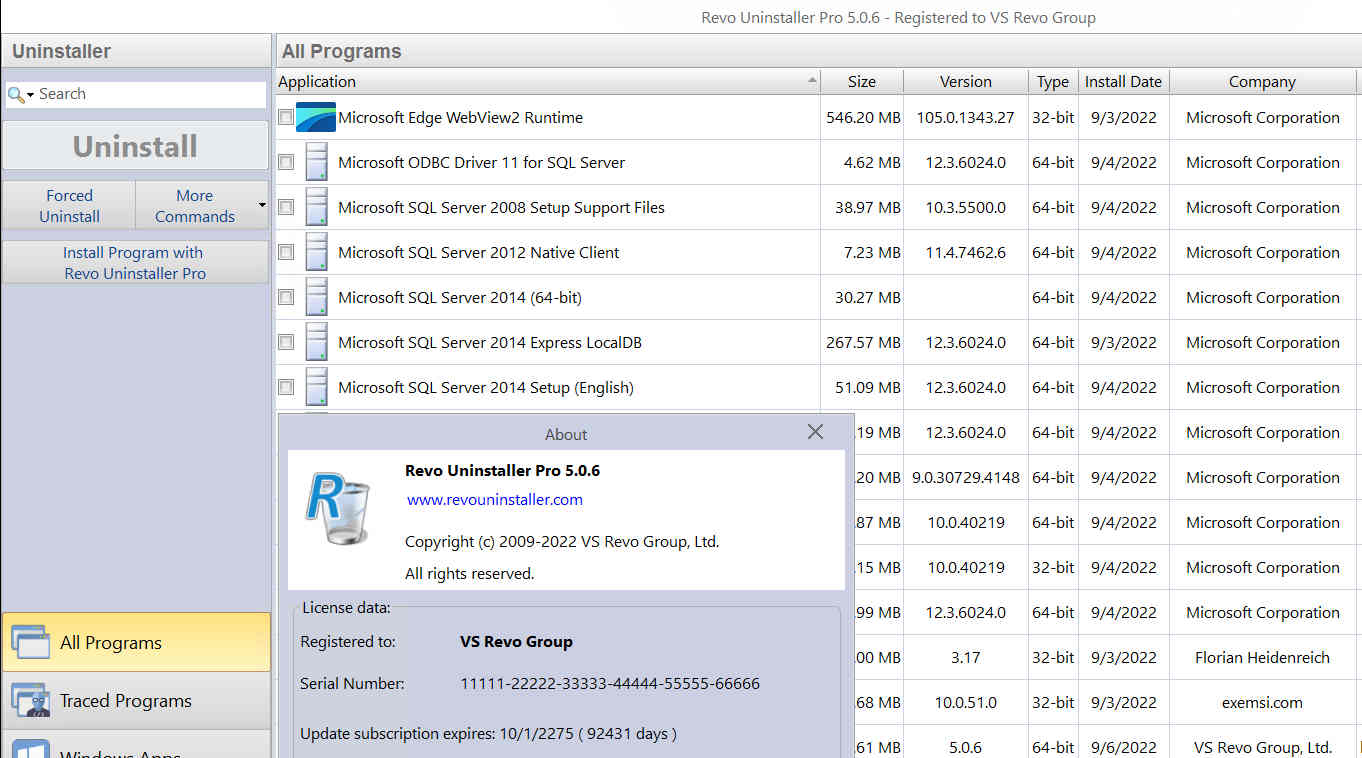Tick checkbox for SQL Server 2012 Native Client
Screen dimensions: 1362x758
coord(286,252)
